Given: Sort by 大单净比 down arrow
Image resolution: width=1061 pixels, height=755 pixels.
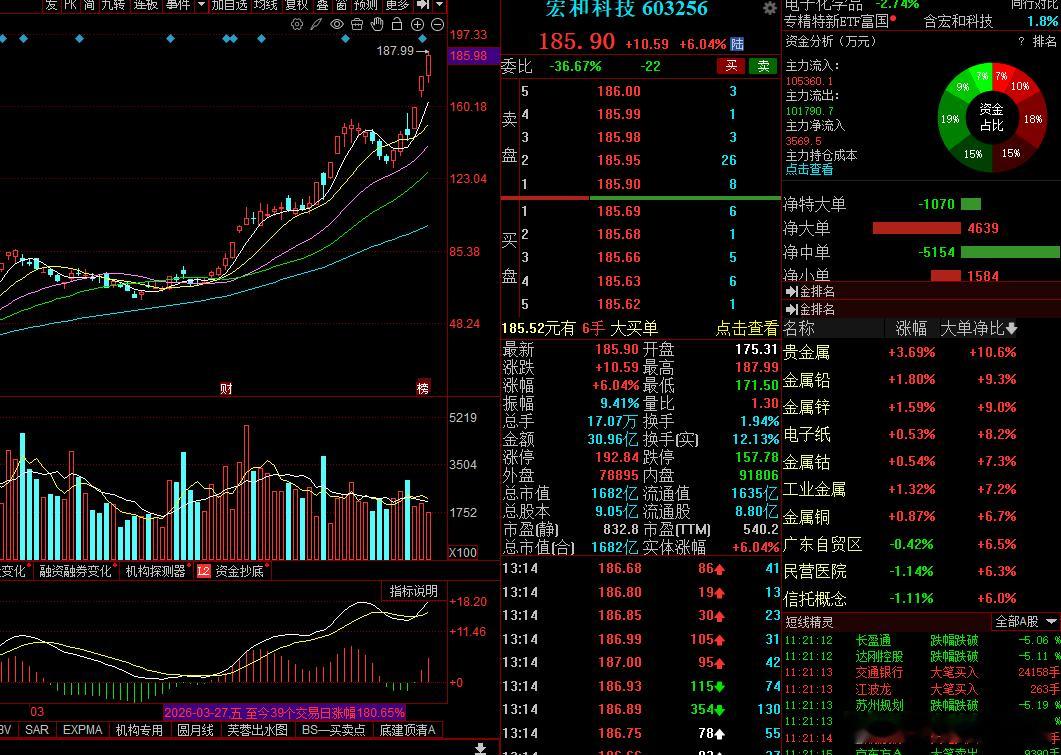Looking at the screenshot, I should pyautogui.click(x=1011, y=329).
